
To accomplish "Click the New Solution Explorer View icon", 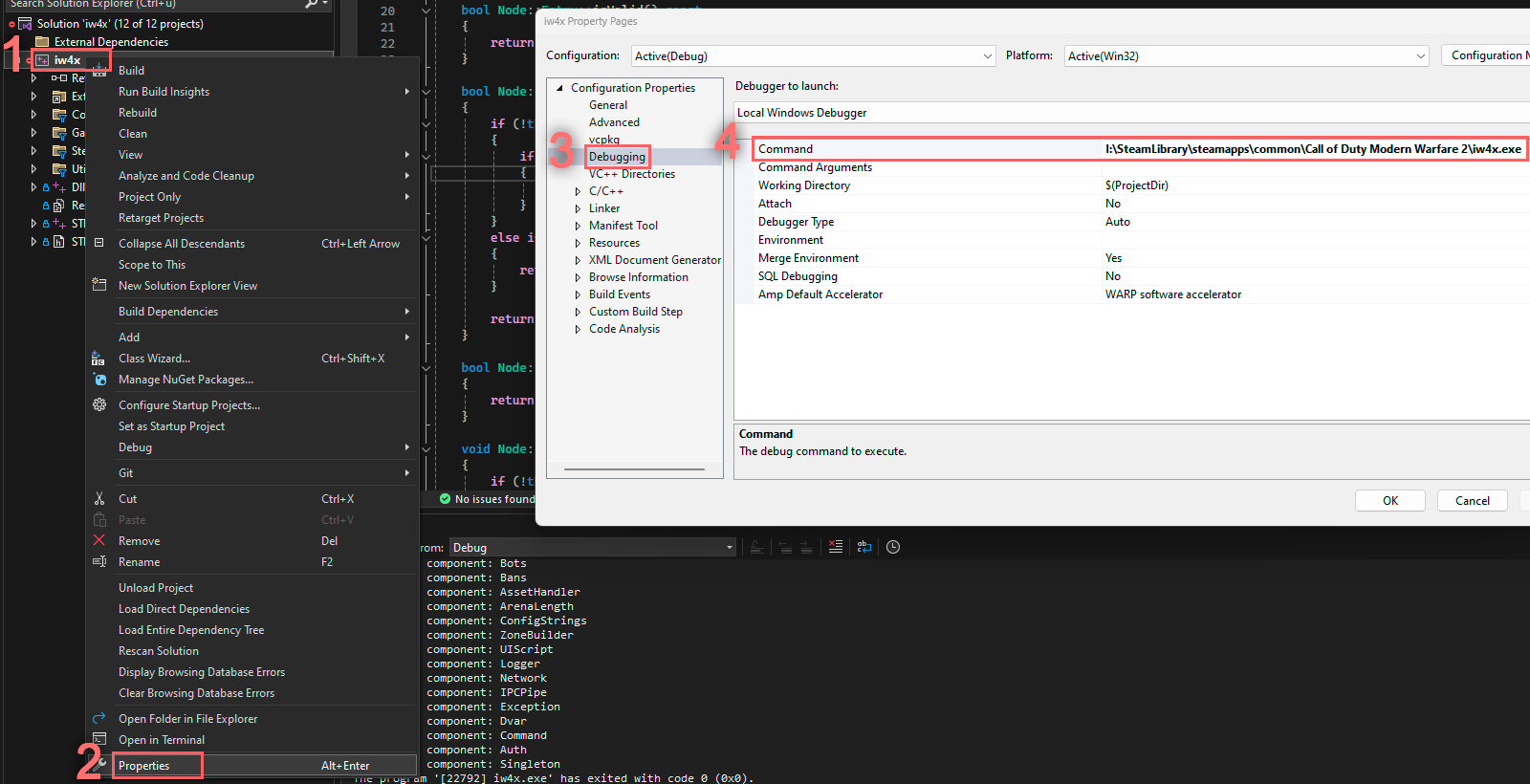I will [x=99, y=285].
